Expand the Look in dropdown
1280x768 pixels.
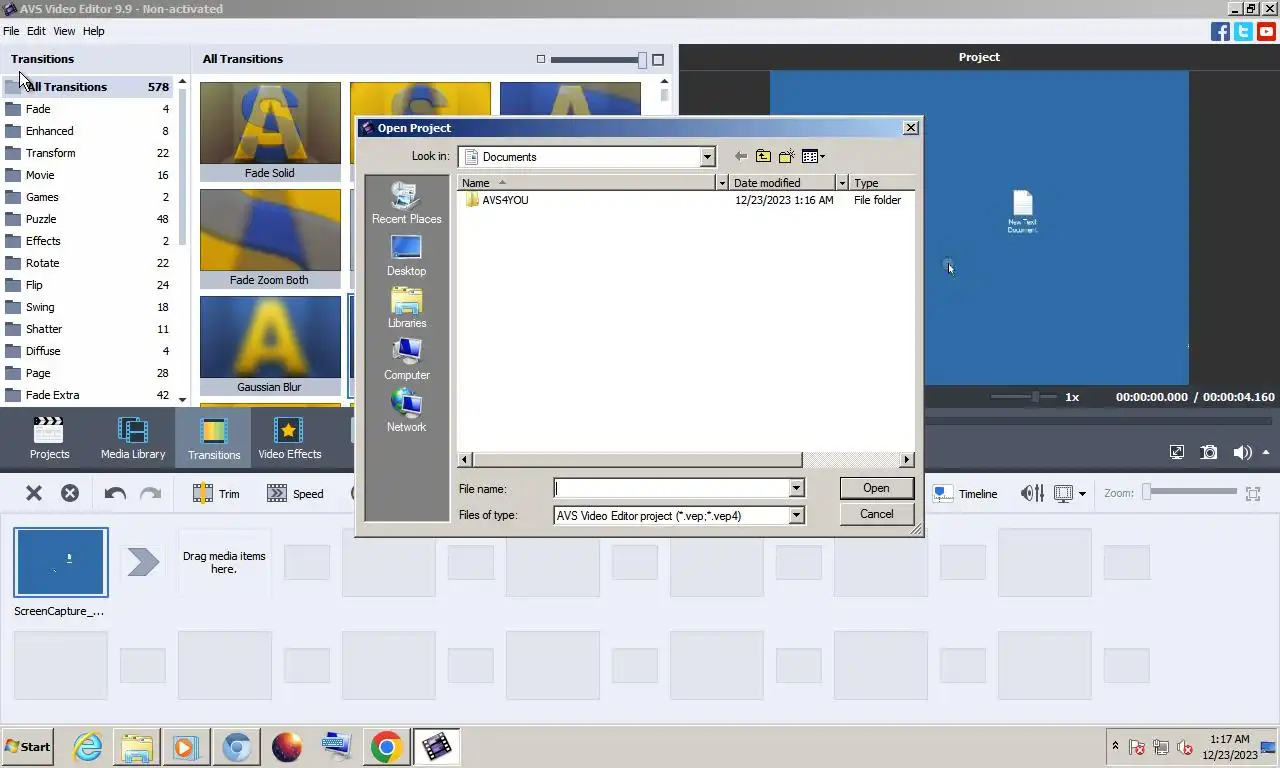coord(707,157)
